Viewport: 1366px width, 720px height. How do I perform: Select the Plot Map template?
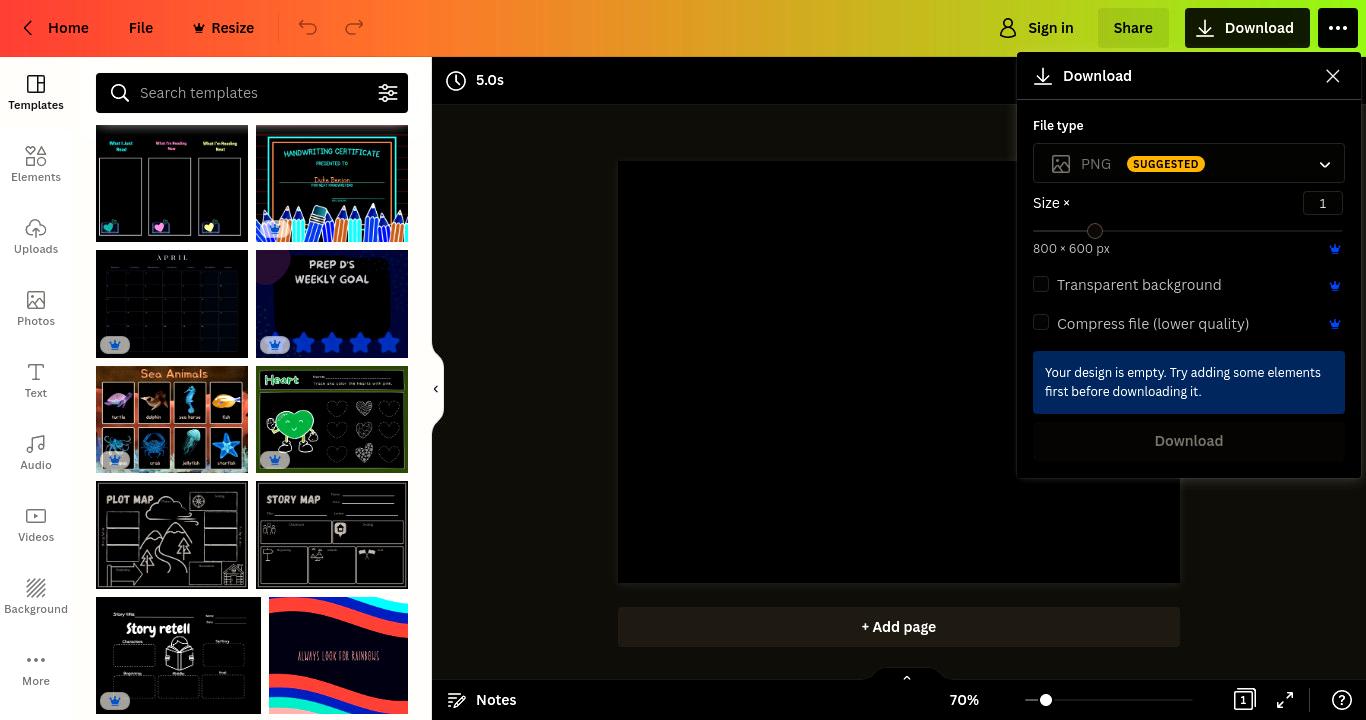(x=172, y=535)
